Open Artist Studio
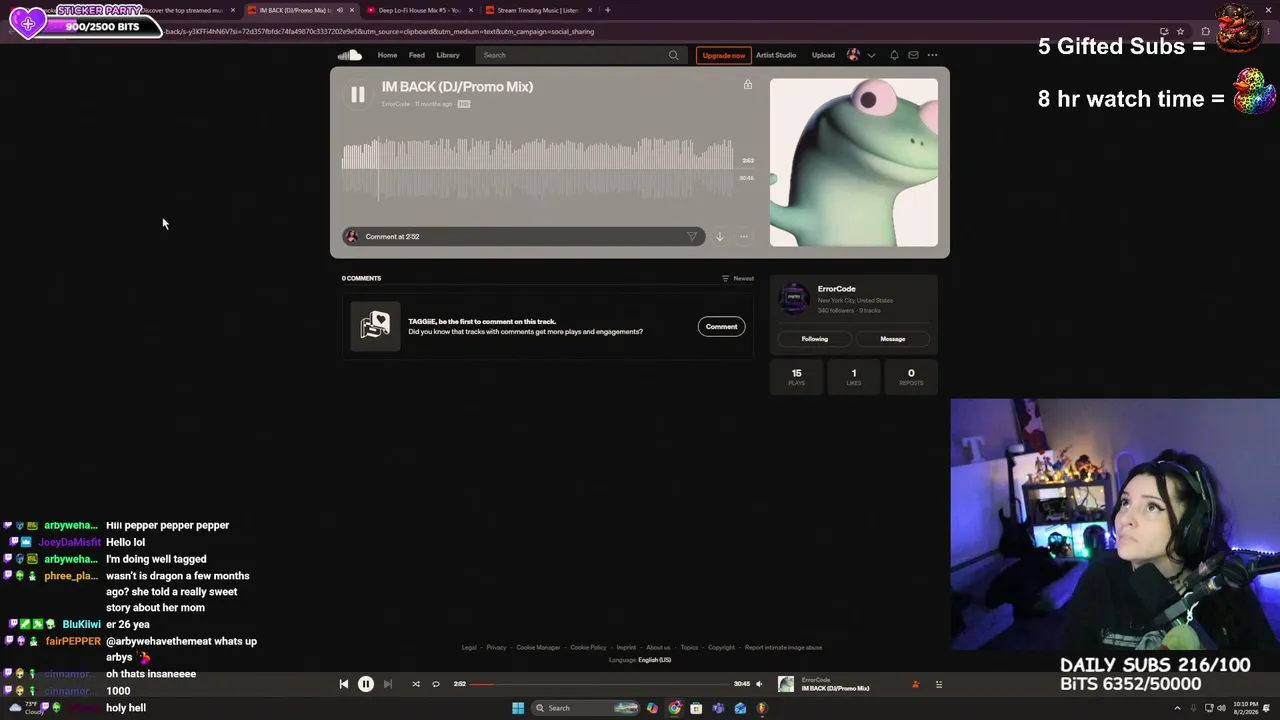 [x=776, y=55]
